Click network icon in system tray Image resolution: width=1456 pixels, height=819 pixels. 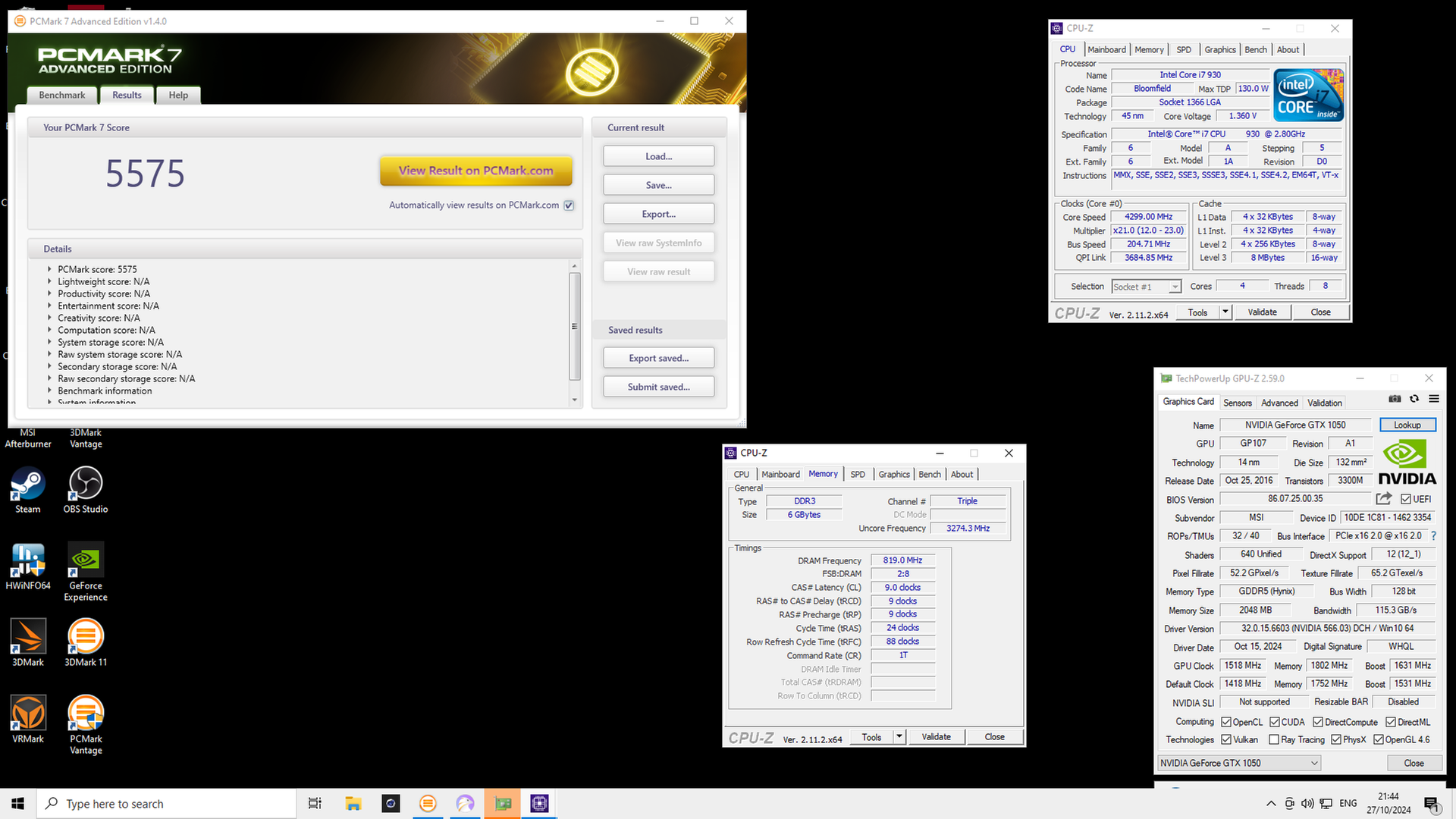click(1326, 804)
